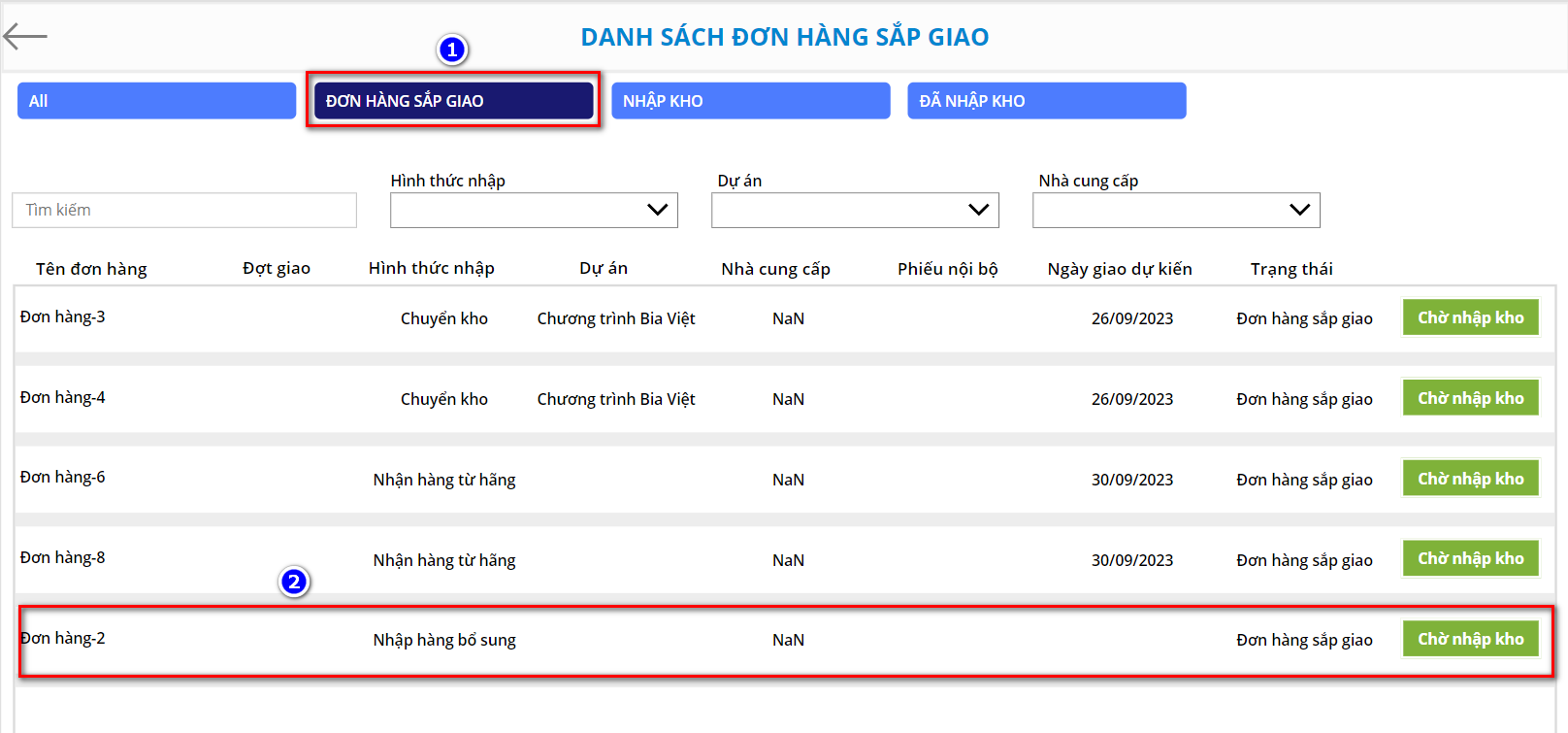Click Chờ nhập kho for Đơn hàng-2
1568x733 pixels.
point(1470,639)
